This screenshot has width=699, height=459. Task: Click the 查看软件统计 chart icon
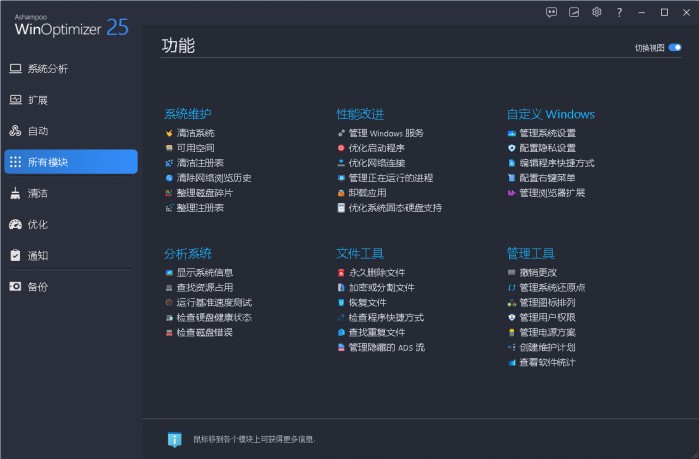(512, 362)
